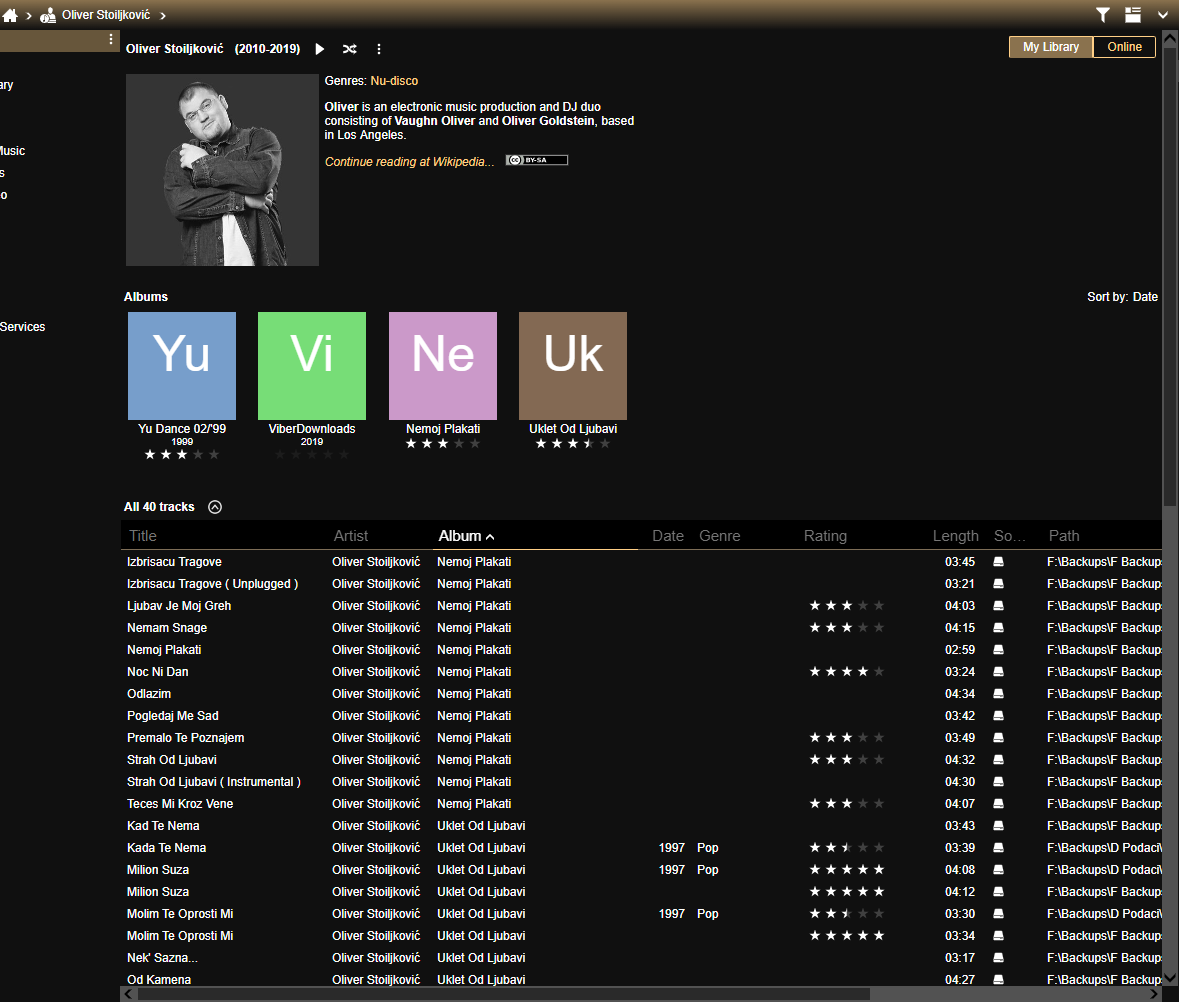Shuffle the artist's tracks
Image resolution: width=1179 pixels, height=1002 pixels.
pos(349,49)
